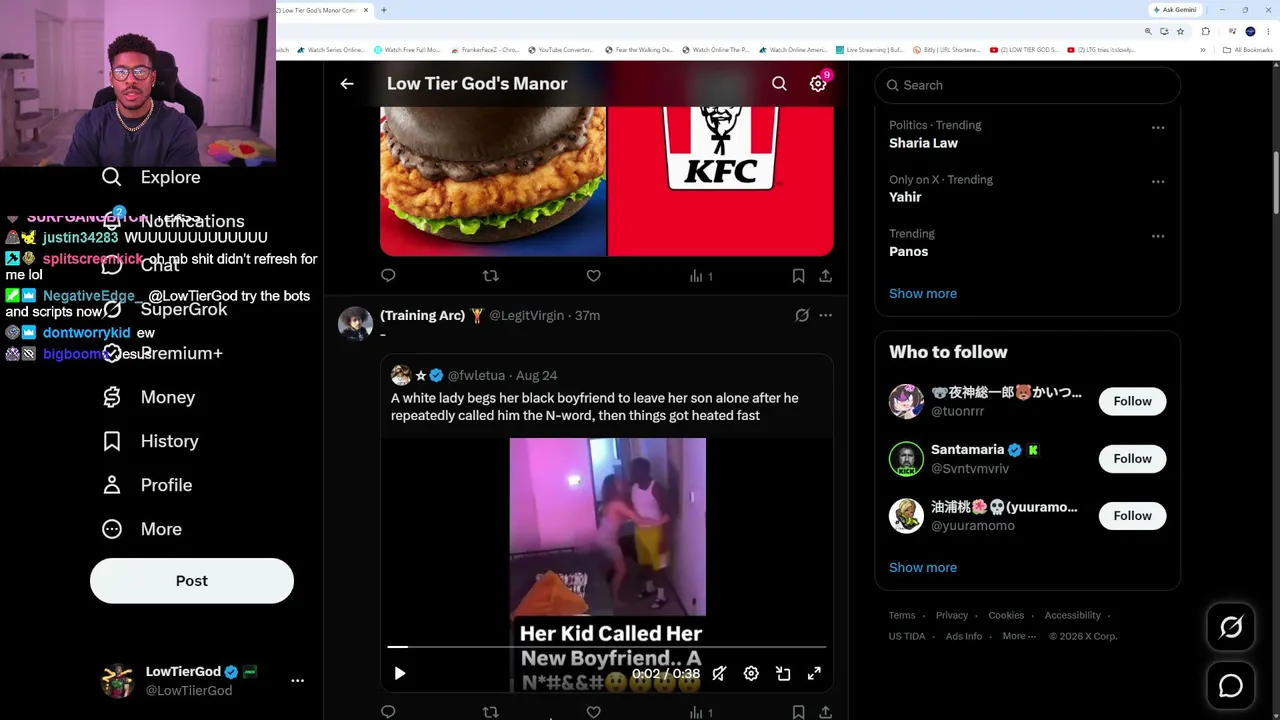The image size is (1280, 720).
Task: Open the community settings gear with notification badge
Action: 818,84
